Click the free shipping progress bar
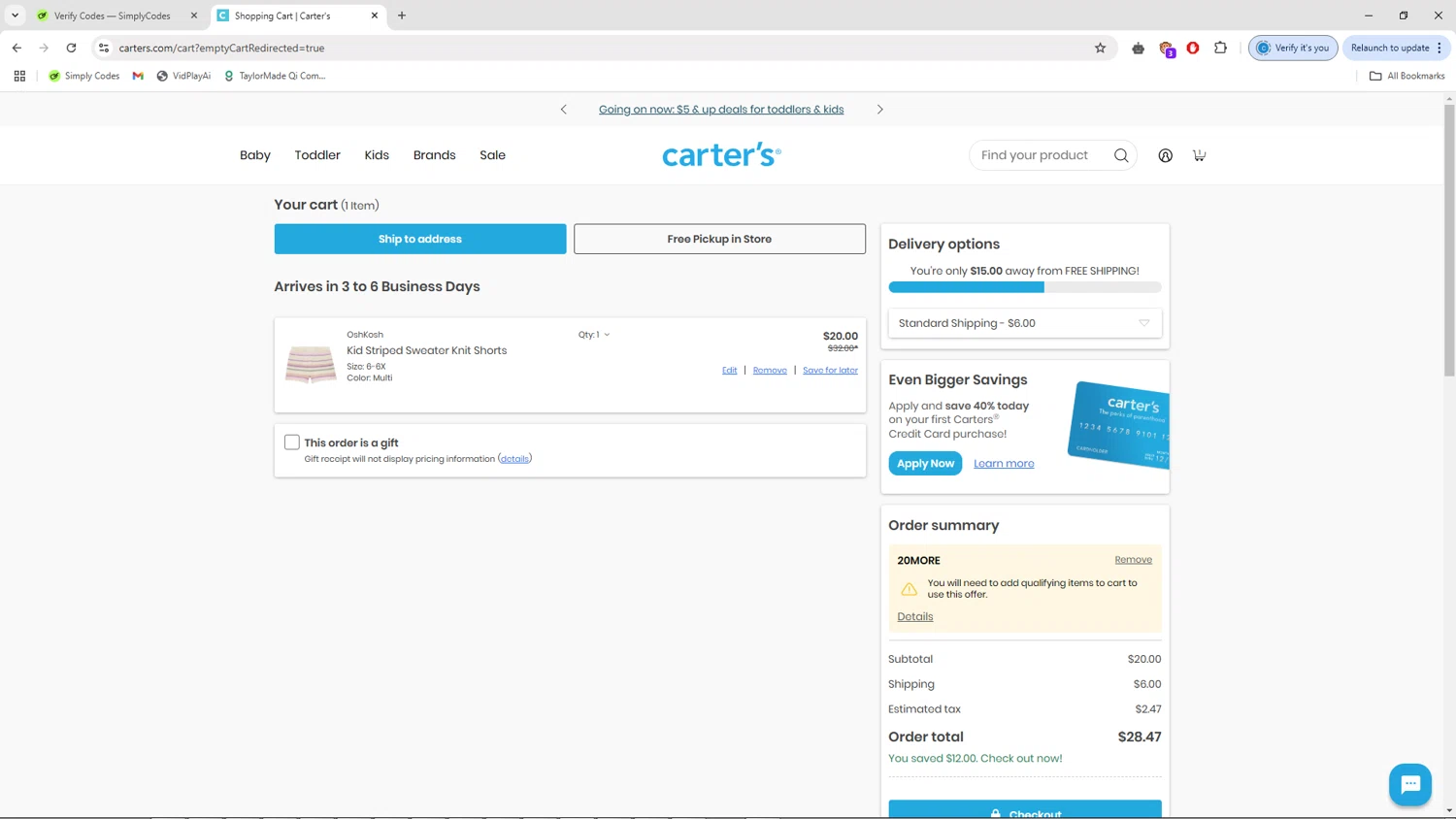 1025,287
